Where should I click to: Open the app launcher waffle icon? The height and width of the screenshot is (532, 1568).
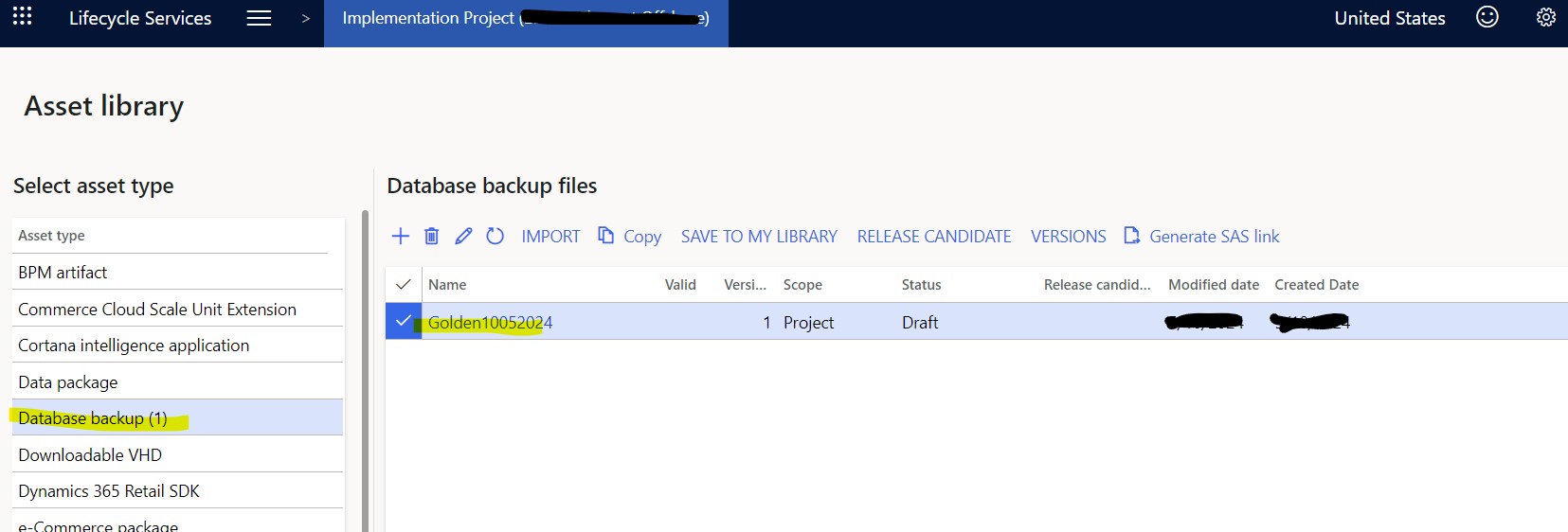pyautogui.click(x=23, y=17)
